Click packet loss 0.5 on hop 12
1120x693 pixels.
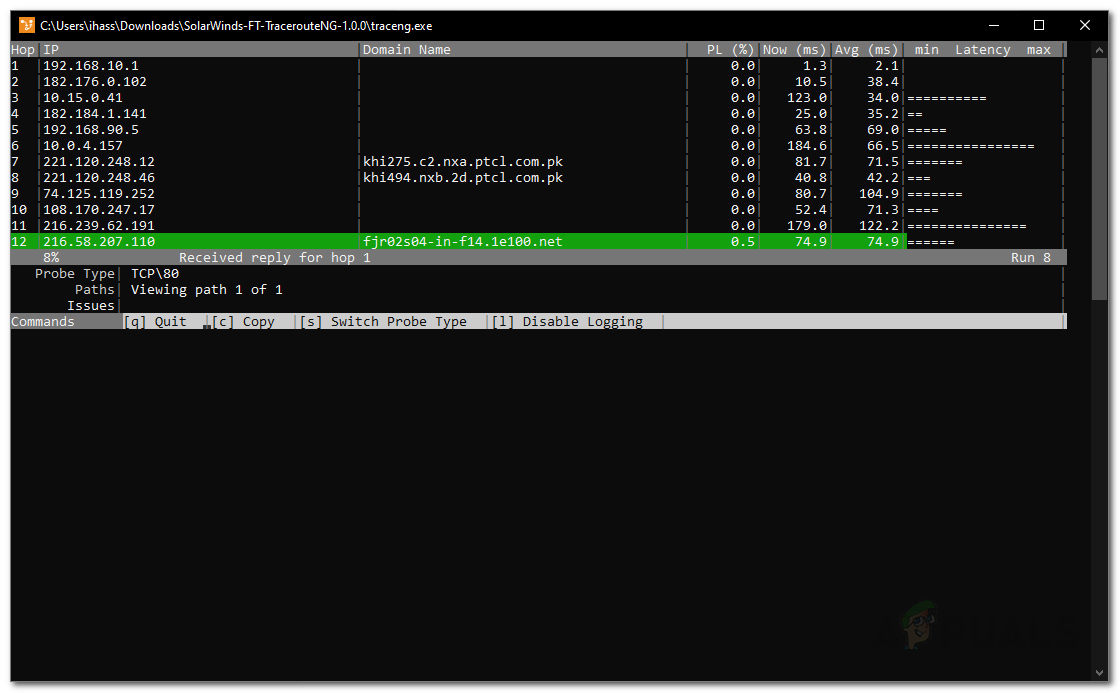coord(743,241)
